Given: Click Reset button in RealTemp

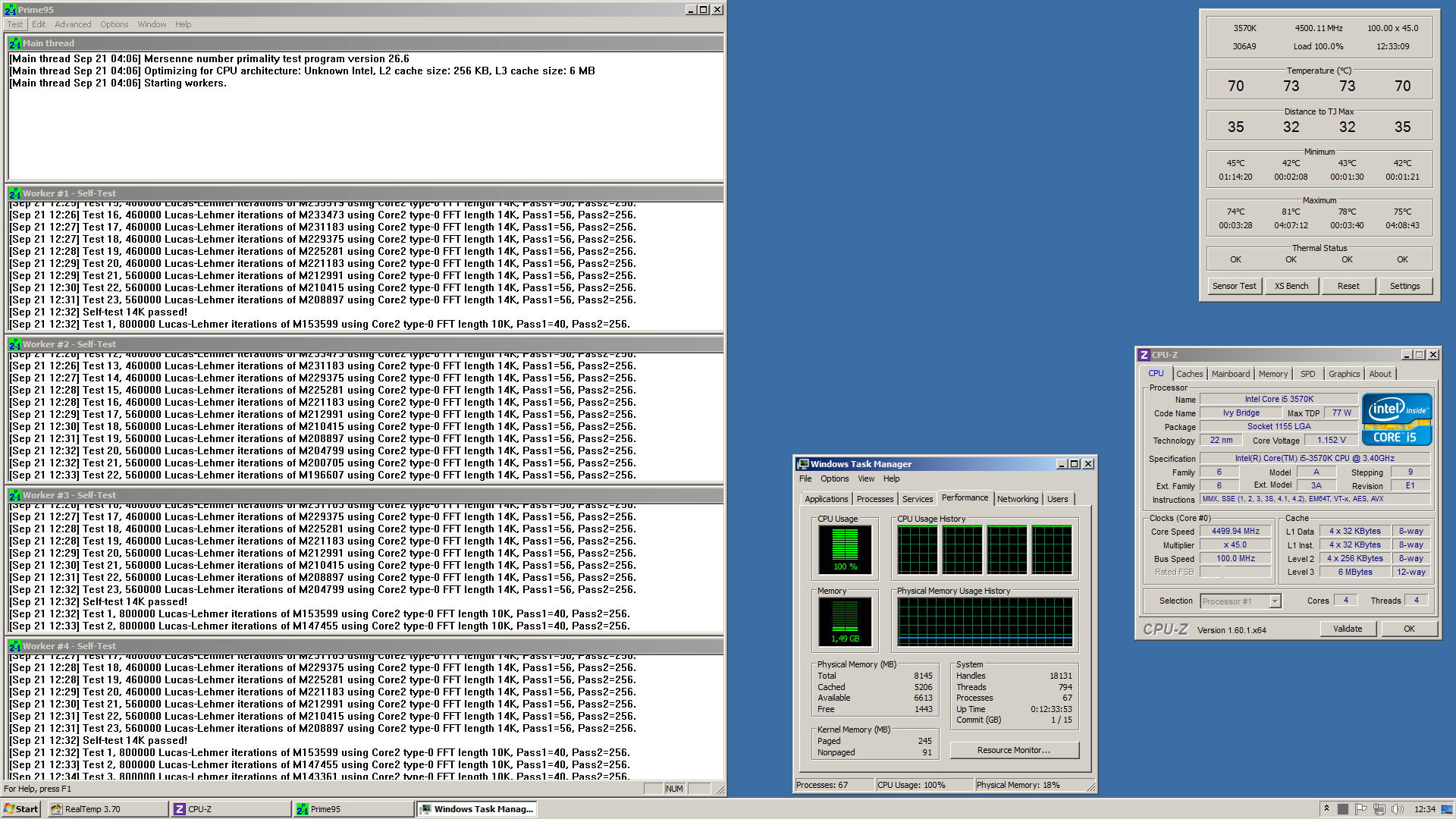Looking at the screenshot, I should (x=1348, y=286).
